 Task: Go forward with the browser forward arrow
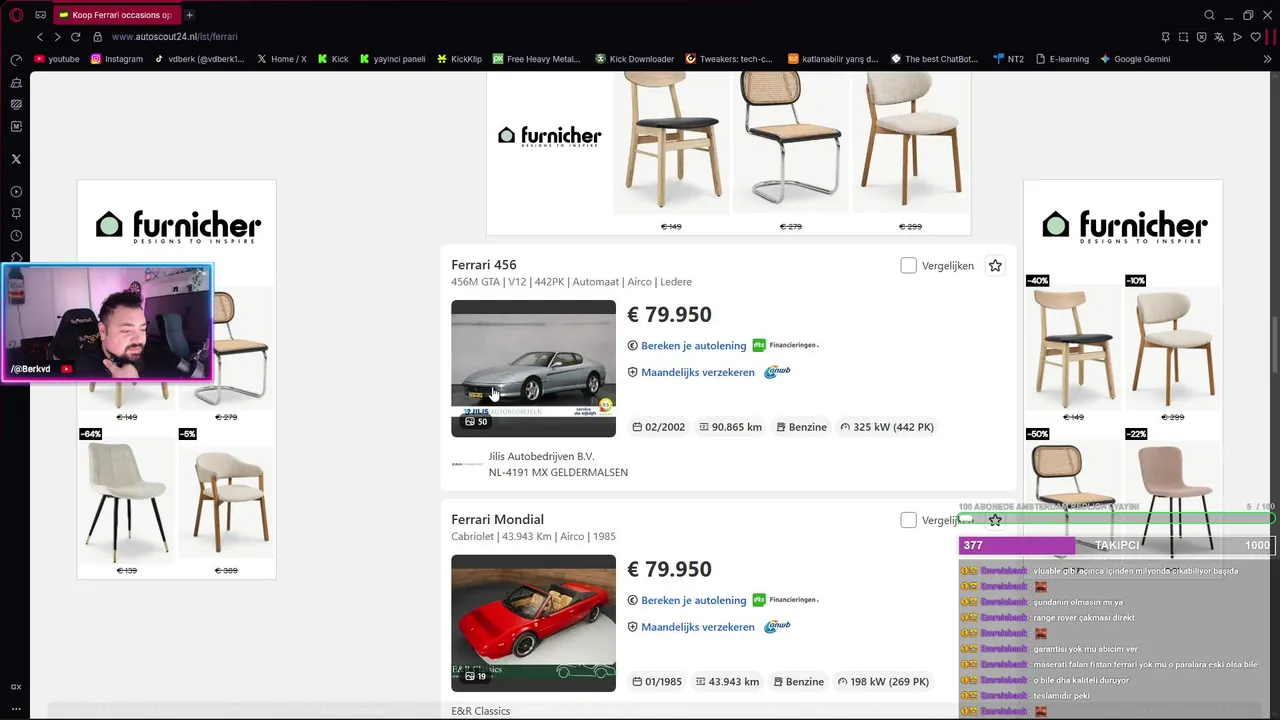[57, 37]
